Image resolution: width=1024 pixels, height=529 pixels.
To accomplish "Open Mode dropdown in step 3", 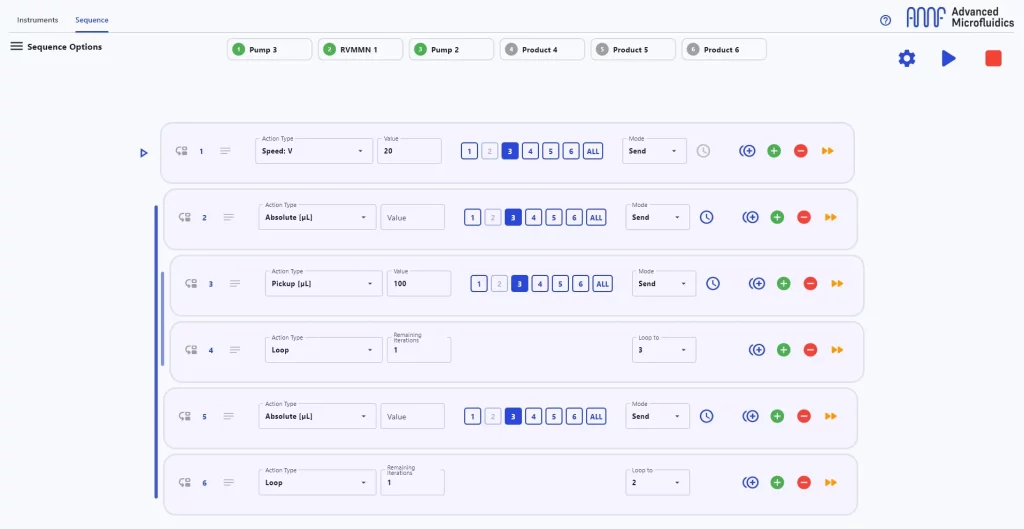I will (664, 283).
